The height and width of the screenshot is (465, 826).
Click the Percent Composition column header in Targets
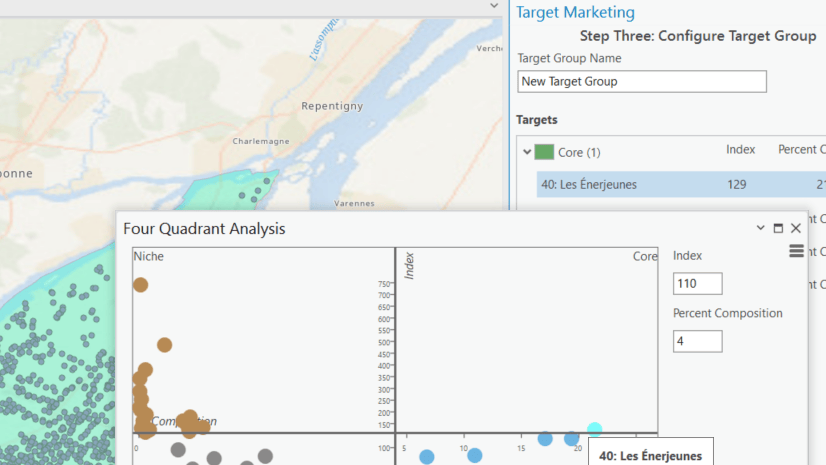[x=801, y=149]
